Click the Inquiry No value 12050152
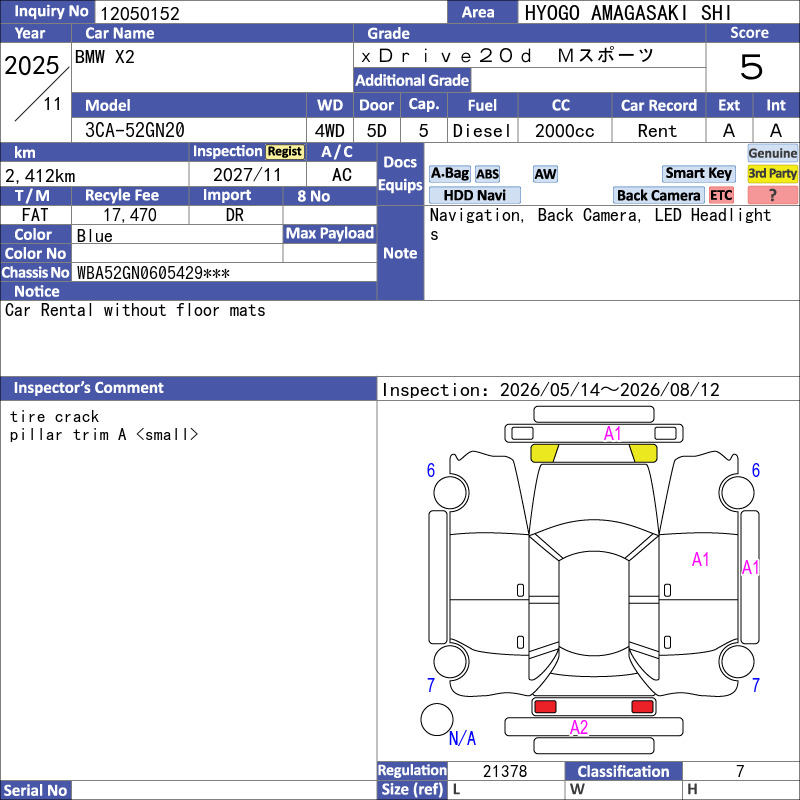The width and height of the screenshot is (800, 800). pos(140,14)
